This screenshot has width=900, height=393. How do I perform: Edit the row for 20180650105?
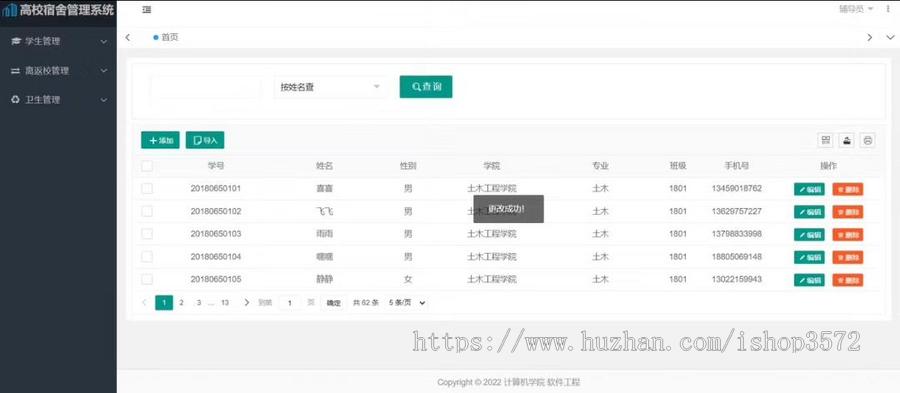pos(809,280)
